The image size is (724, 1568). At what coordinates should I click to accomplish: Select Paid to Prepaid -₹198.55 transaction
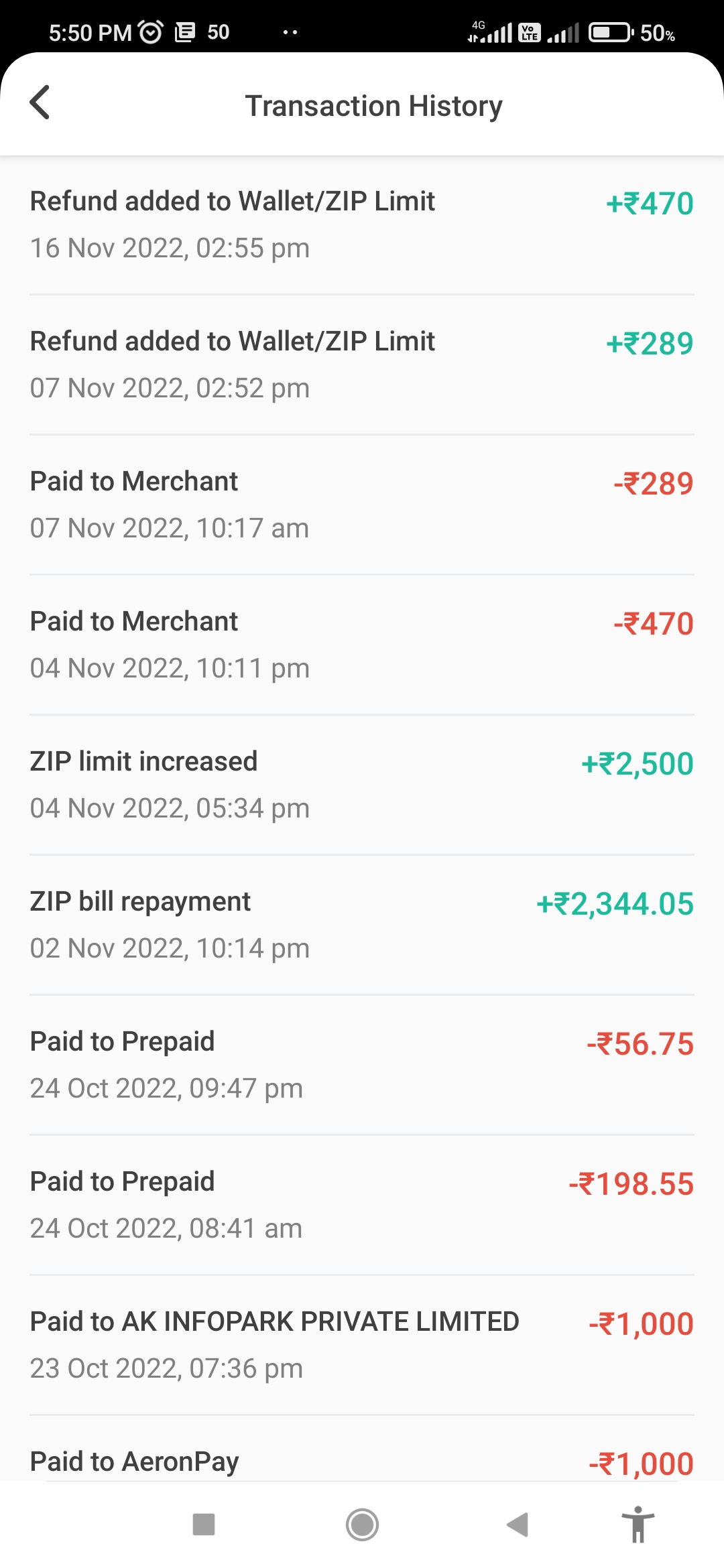(x=362, y=1205)
